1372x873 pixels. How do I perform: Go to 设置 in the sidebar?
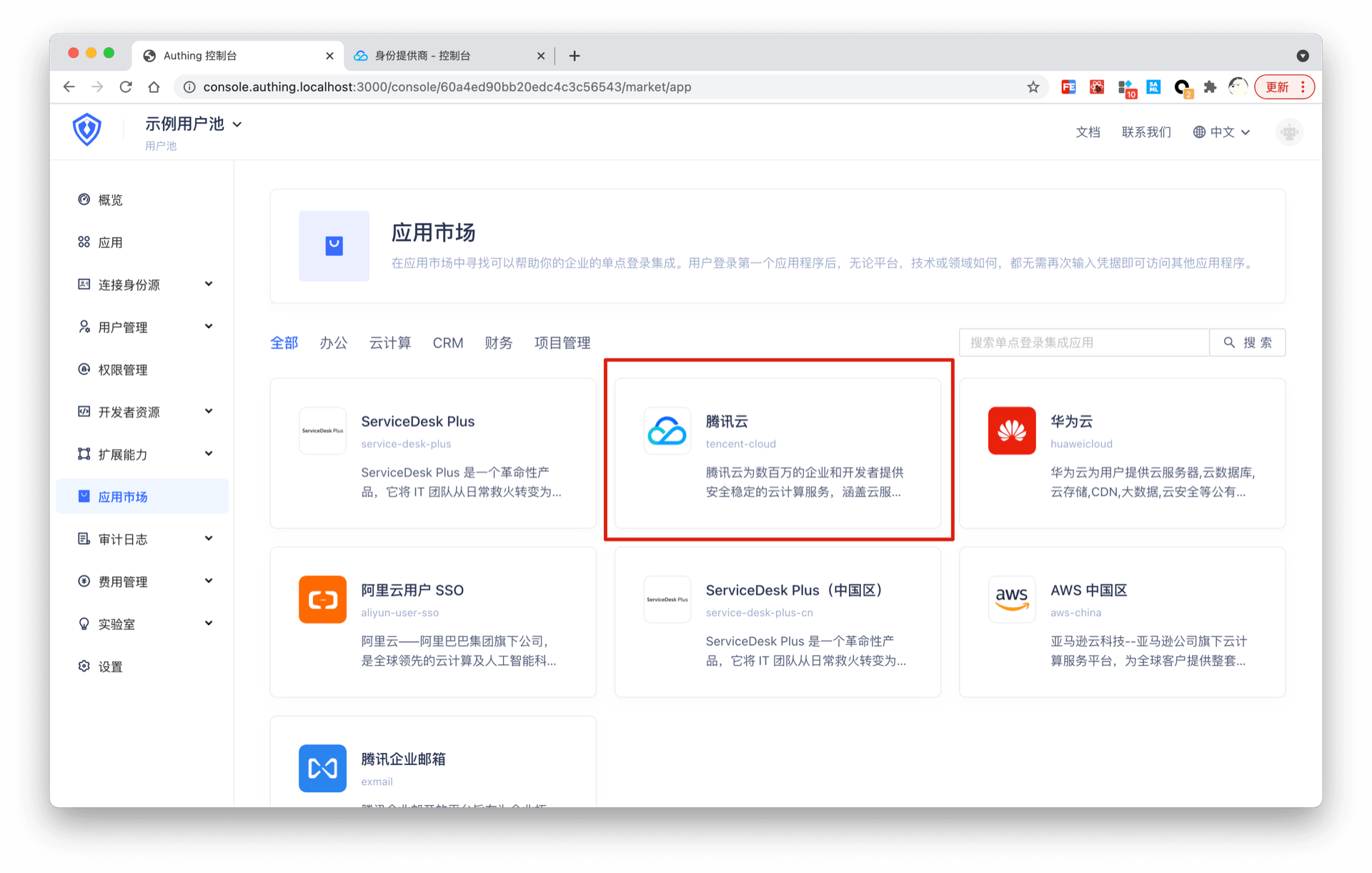pos(110,667)
